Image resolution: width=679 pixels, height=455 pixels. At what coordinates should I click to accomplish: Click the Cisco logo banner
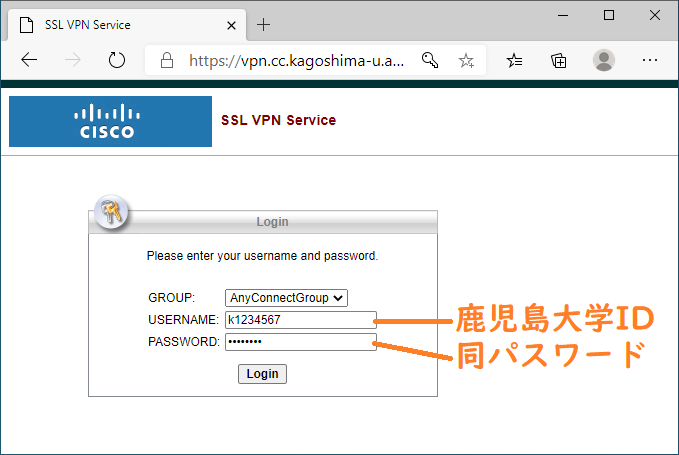[110, 121]
